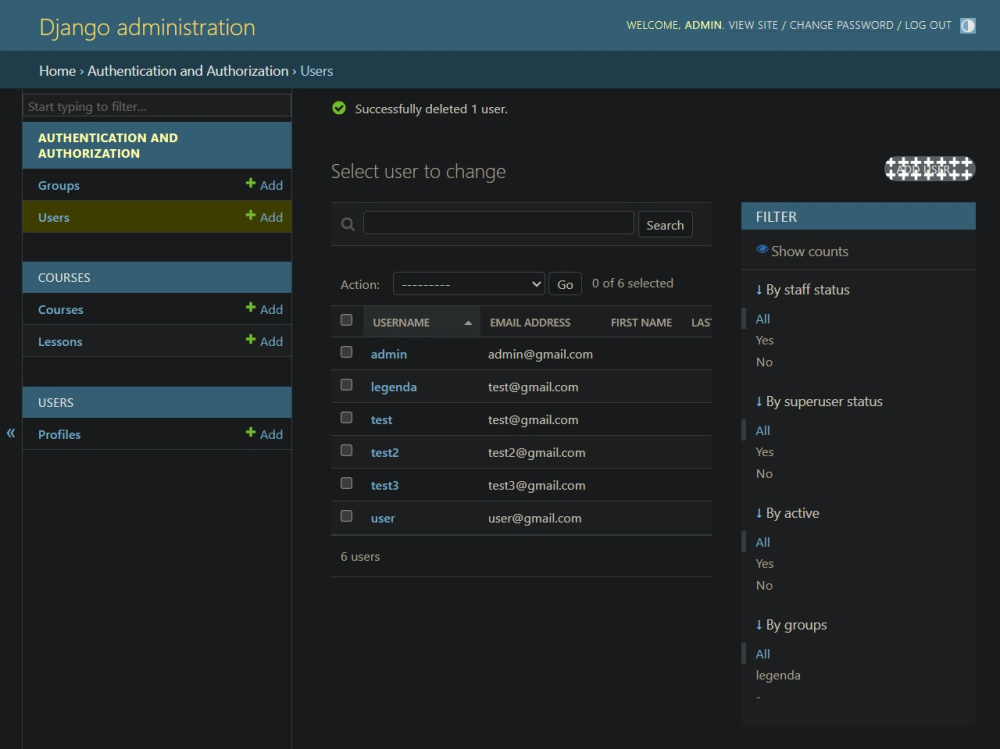
Task: Open Lessons in the sidebar
Action: tap(60, 341)
